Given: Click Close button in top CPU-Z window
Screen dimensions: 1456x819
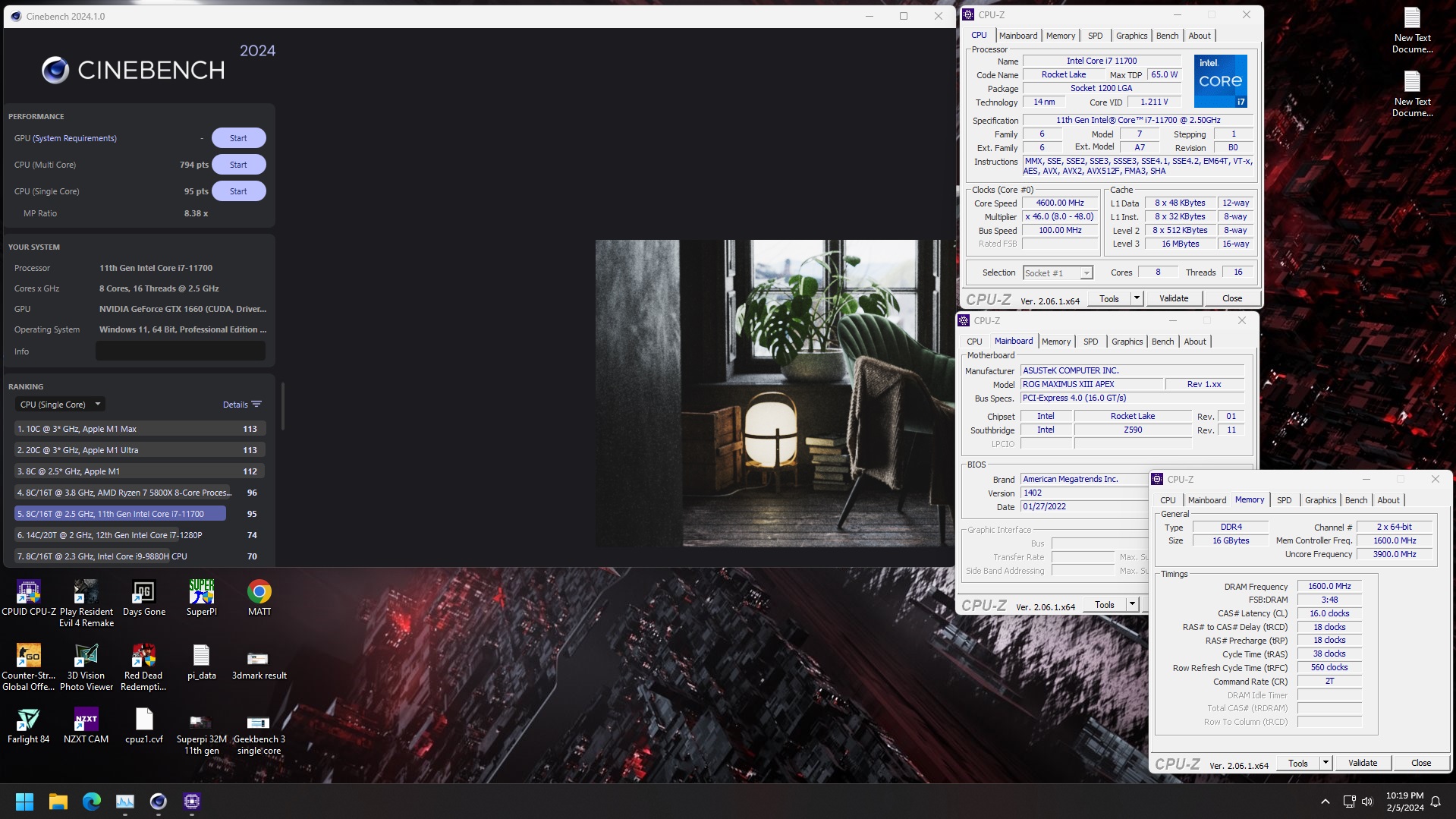Looking at the screenshot, I should pyautogui.click(x=1232, y=299).
